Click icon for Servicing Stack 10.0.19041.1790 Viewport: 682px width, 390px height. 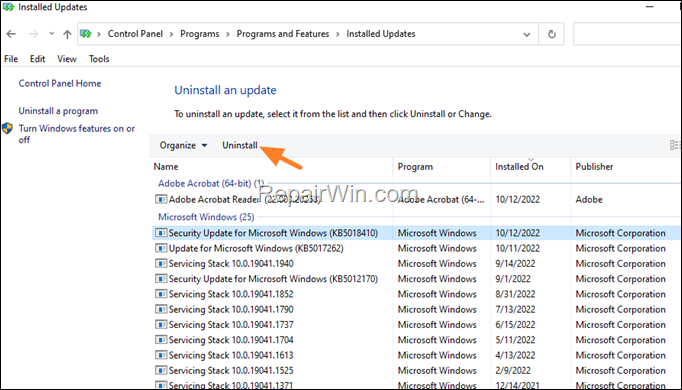coord(161,309)
